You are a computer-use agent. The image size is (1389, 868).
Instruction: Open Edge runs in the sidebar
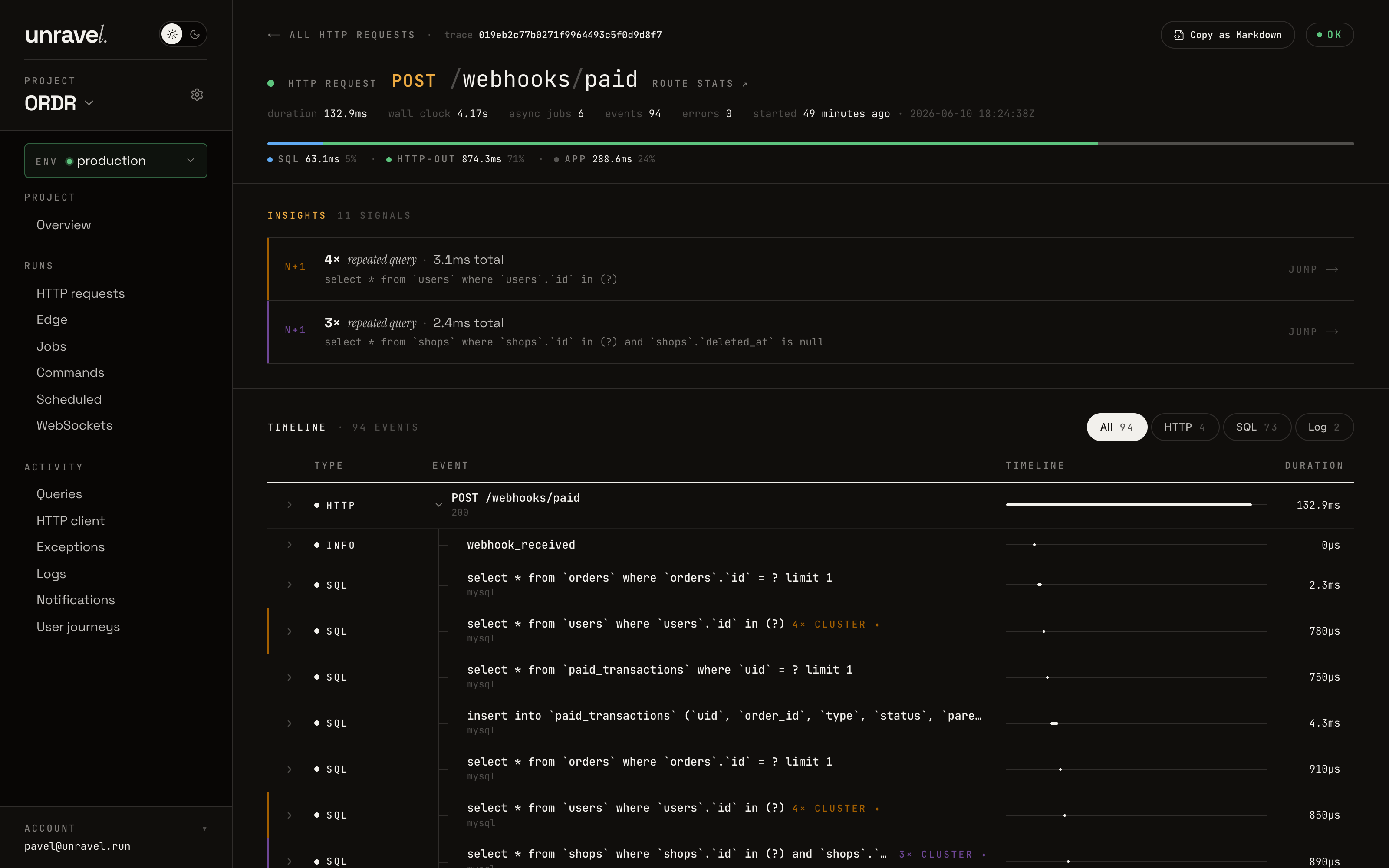tap(52, 320)
